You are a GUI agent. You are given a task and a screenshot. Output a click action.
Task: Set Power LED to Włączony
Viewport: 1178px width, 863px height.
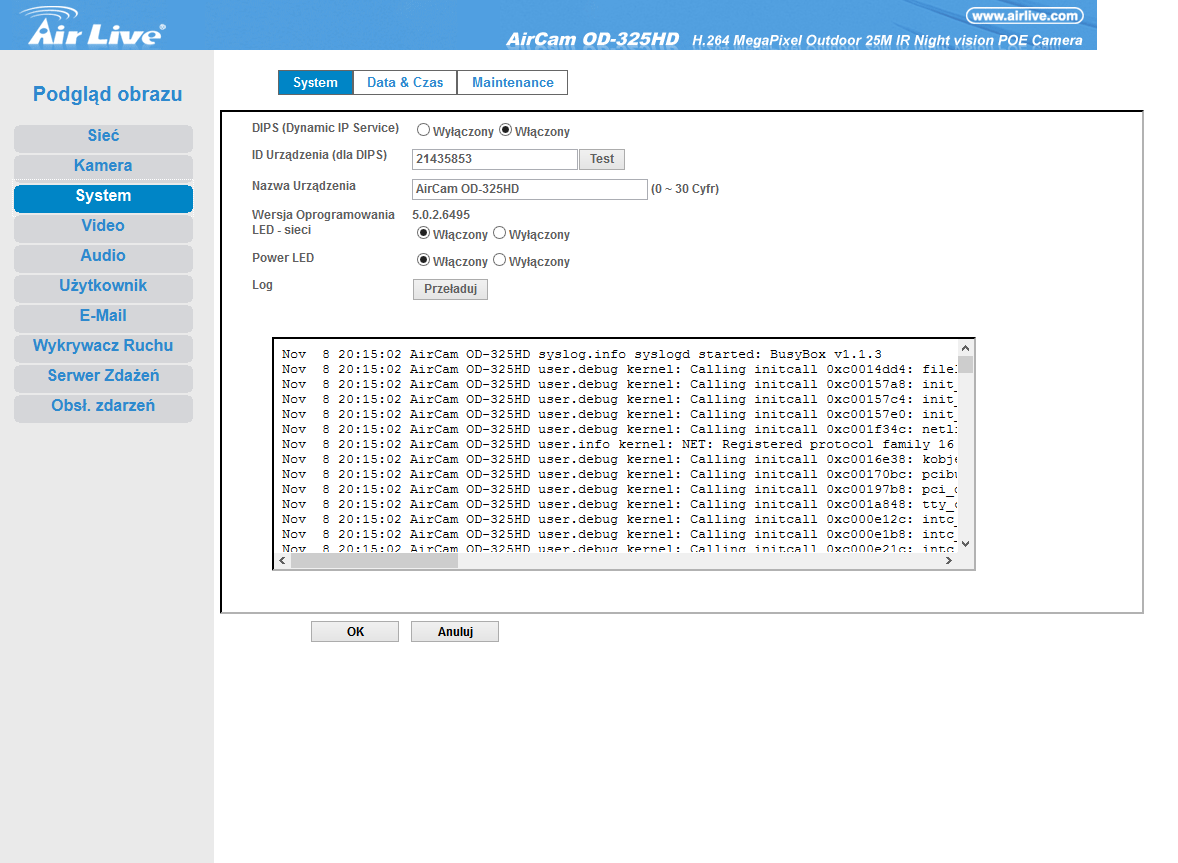(x=424, y=260)
